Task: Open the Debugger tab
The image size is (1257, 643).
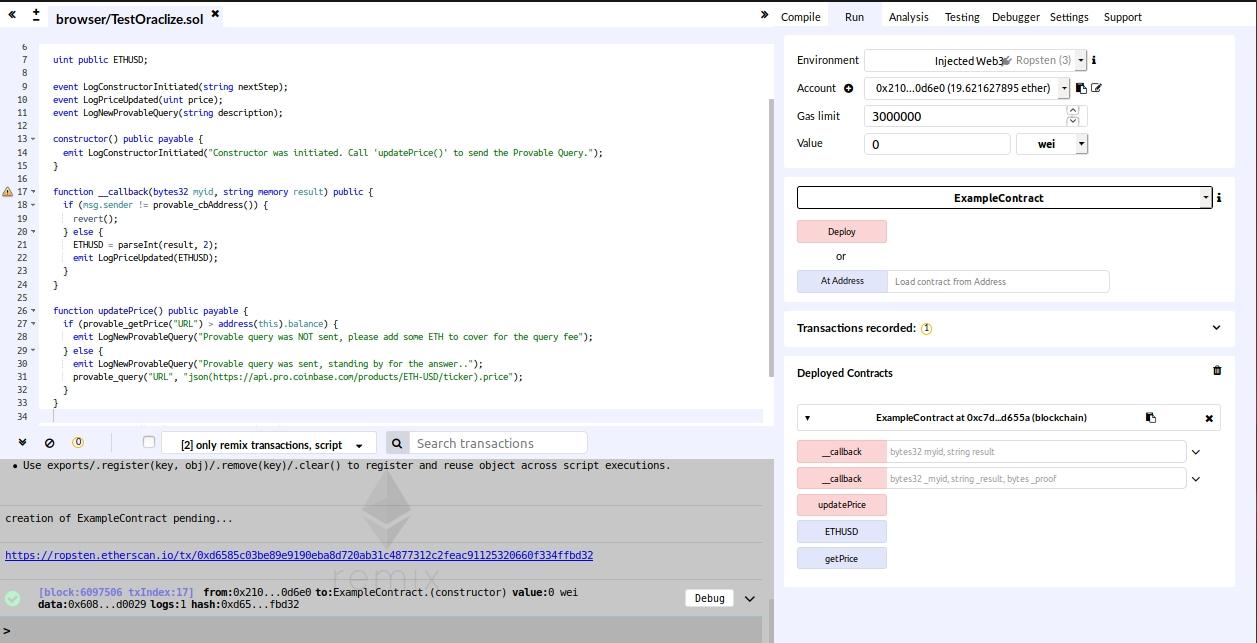Action: pos(1016,17)
